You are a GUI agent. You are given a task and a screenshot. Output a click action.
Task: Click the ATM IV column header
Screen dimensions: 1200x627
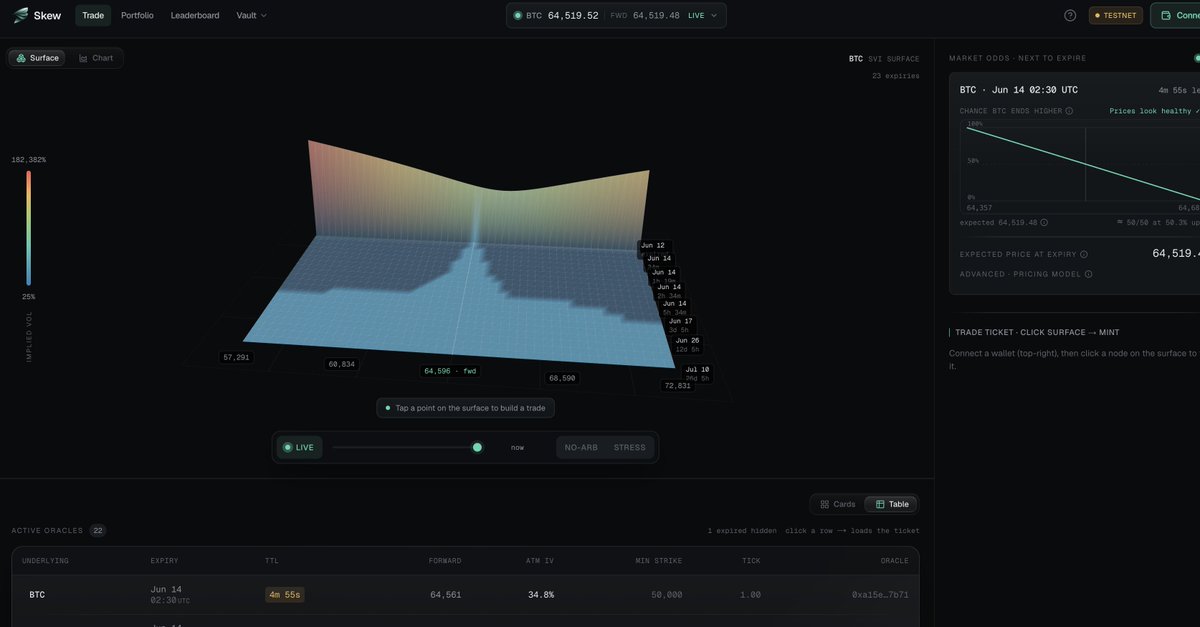click(x=540, y=561)
